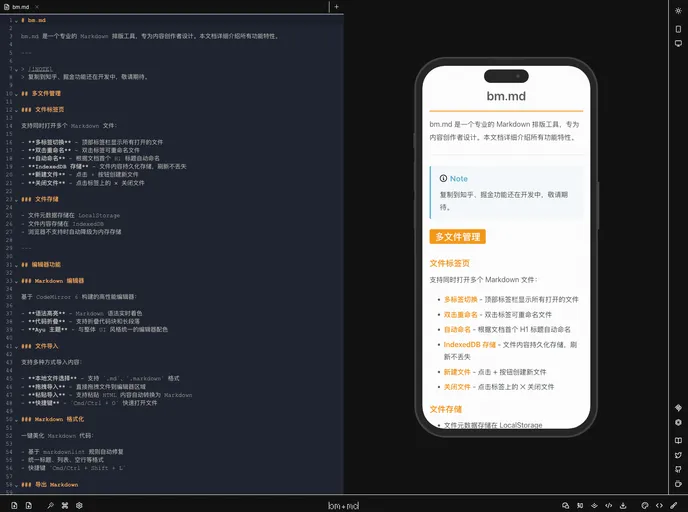This screenshot has width=688, height=512.
Task: Click '文件标签页' heading in phone preview
Action: [x=449, y=263]
